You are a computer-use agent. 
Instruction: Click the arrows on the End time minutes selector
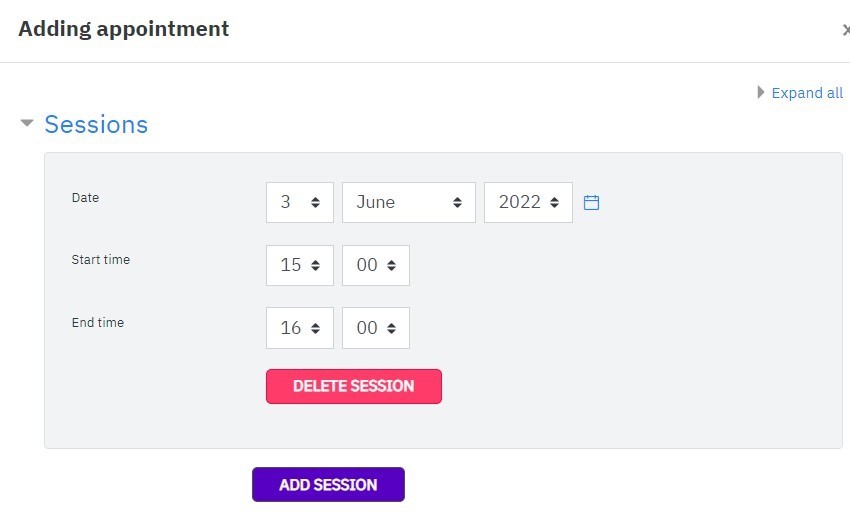391,328
